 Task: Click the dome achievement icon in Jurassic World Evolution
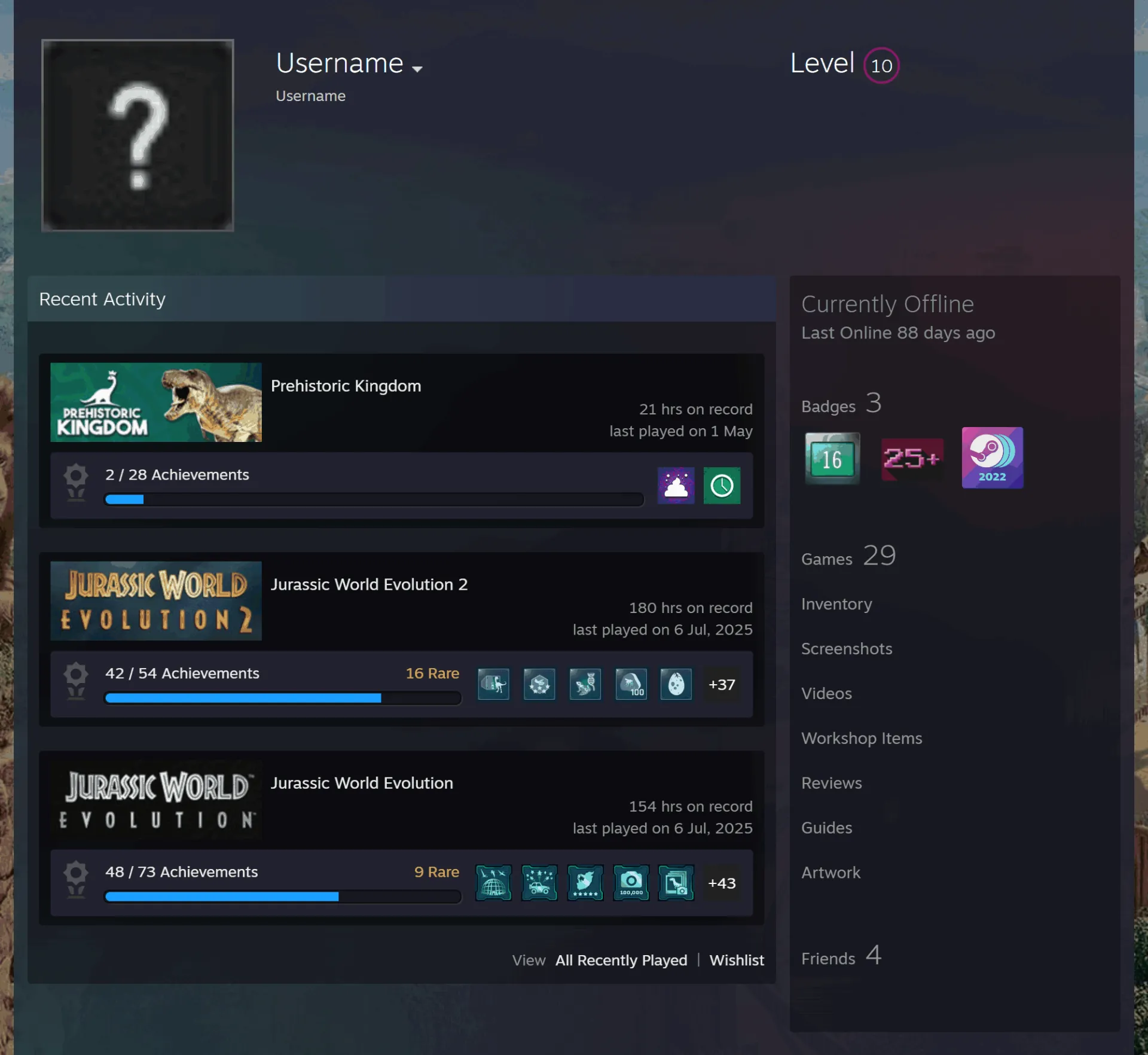[493, 883]
